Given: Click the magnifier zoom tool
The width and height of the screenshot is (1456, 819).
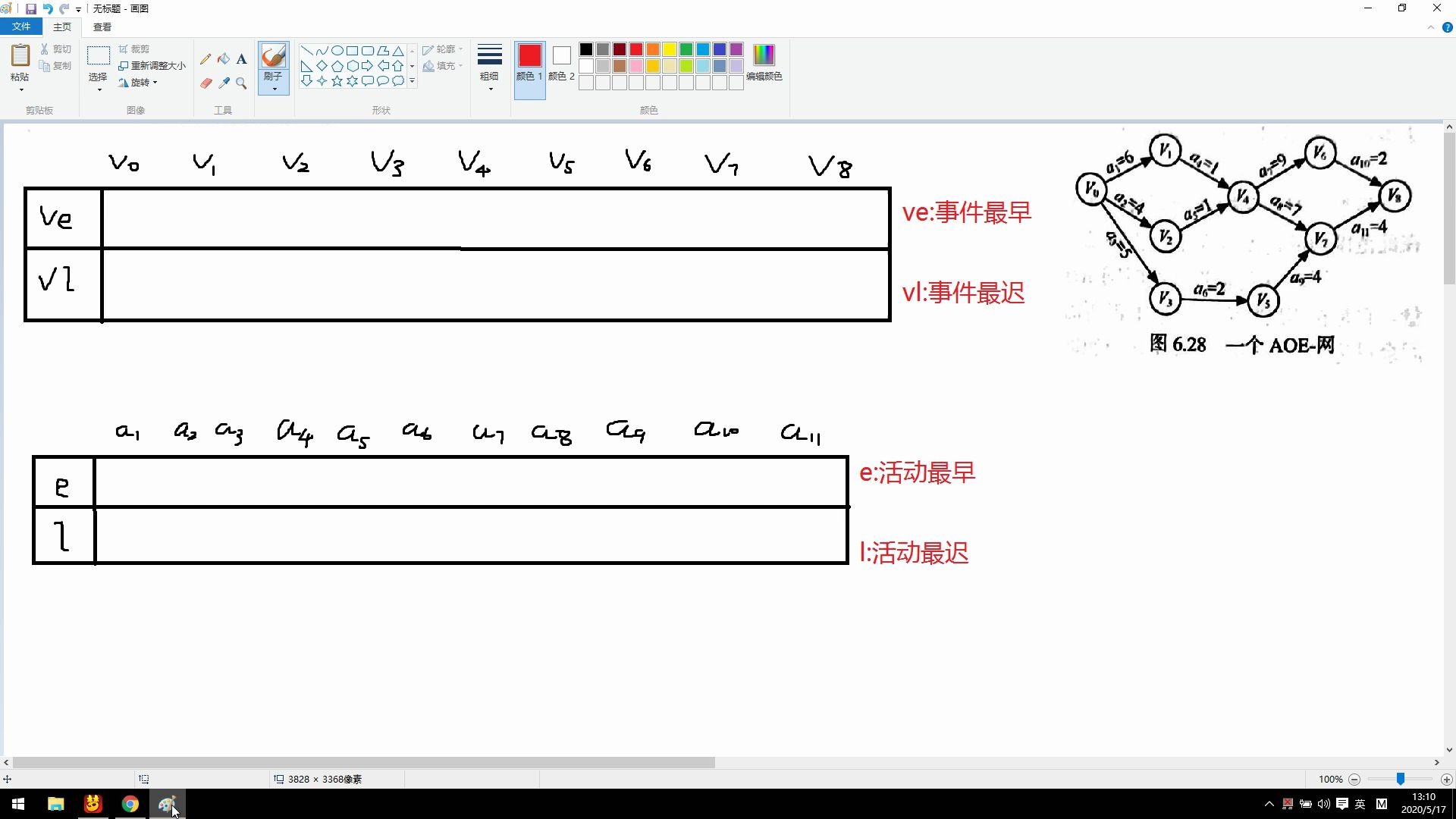Looking at the screenshot, I should click(x=241, y=84).
